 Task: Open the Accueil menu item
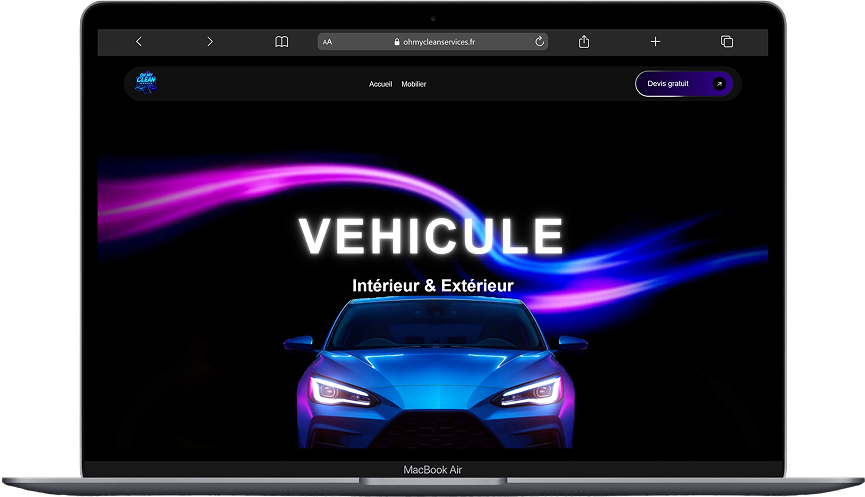click(x=381, y=84)
